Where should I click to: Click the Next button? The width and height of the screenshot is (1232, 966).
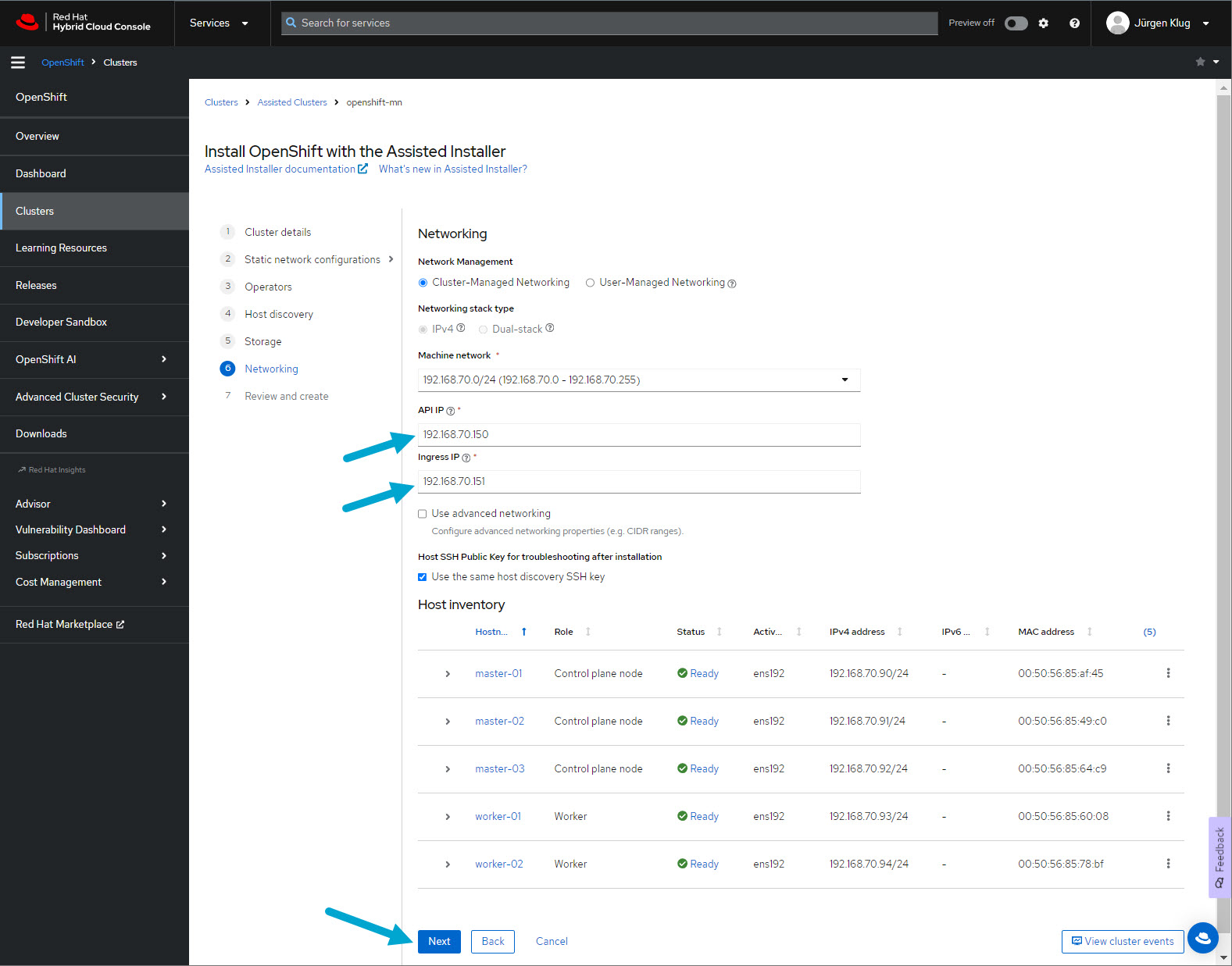pyautogui.click(x=439, y=941)
